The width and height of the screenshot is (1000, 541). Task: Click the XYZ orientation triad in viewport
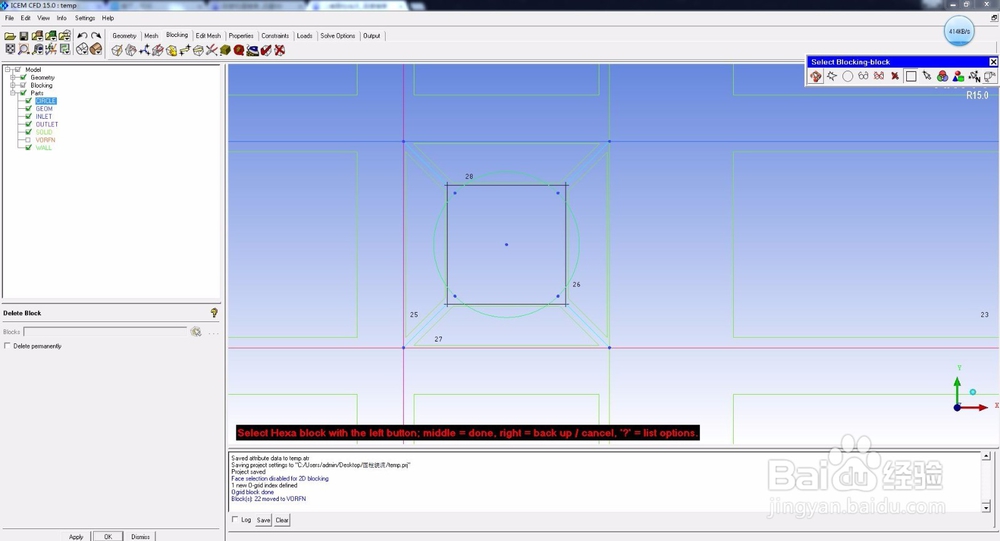(x=974, y=389)
